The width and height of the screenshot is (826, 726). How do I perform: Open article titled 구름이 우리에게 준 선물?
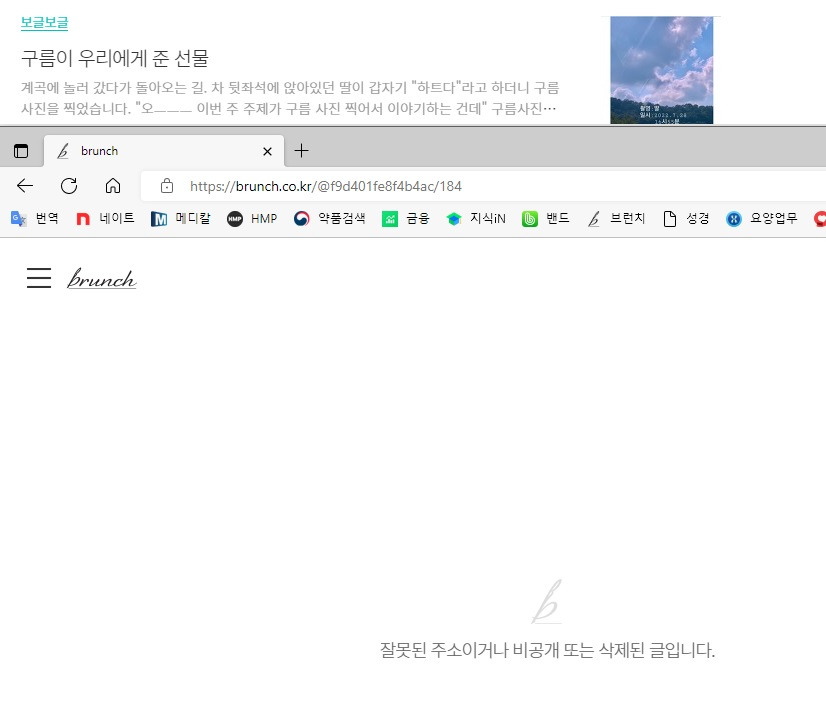[x=115, y=58]
